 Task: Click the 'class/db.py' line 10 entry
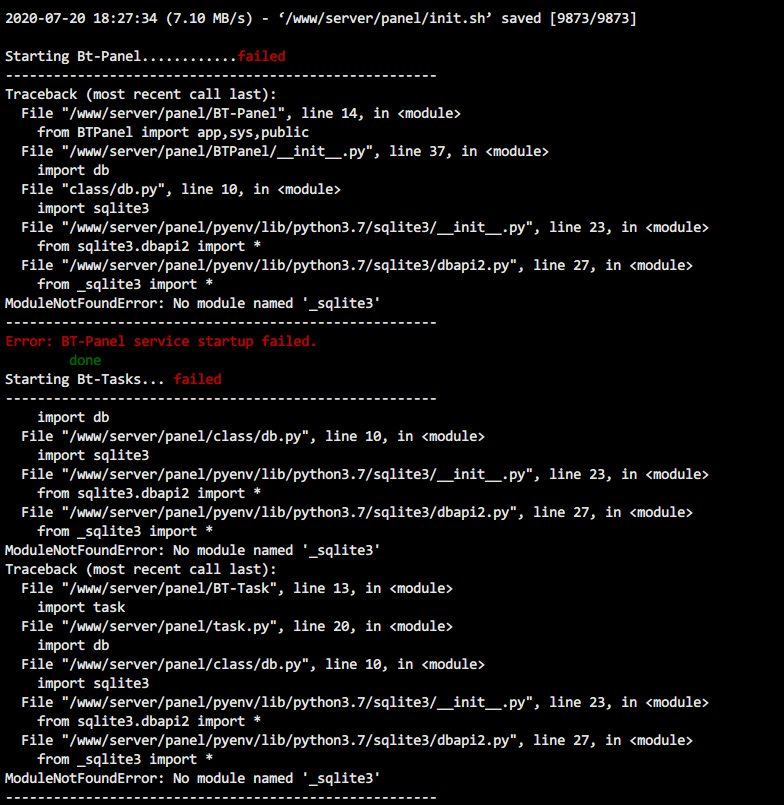coord(181,189)
